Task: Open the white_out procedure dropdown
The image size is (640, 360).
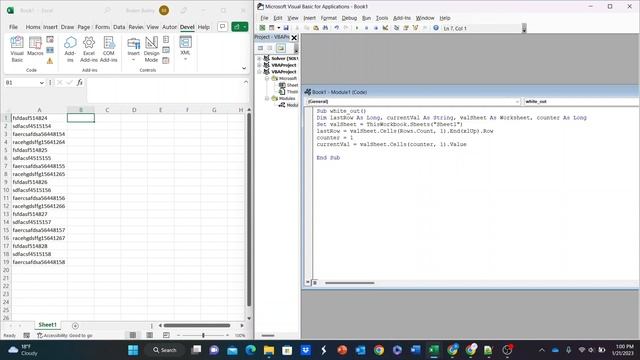Action: coord(582,101)
